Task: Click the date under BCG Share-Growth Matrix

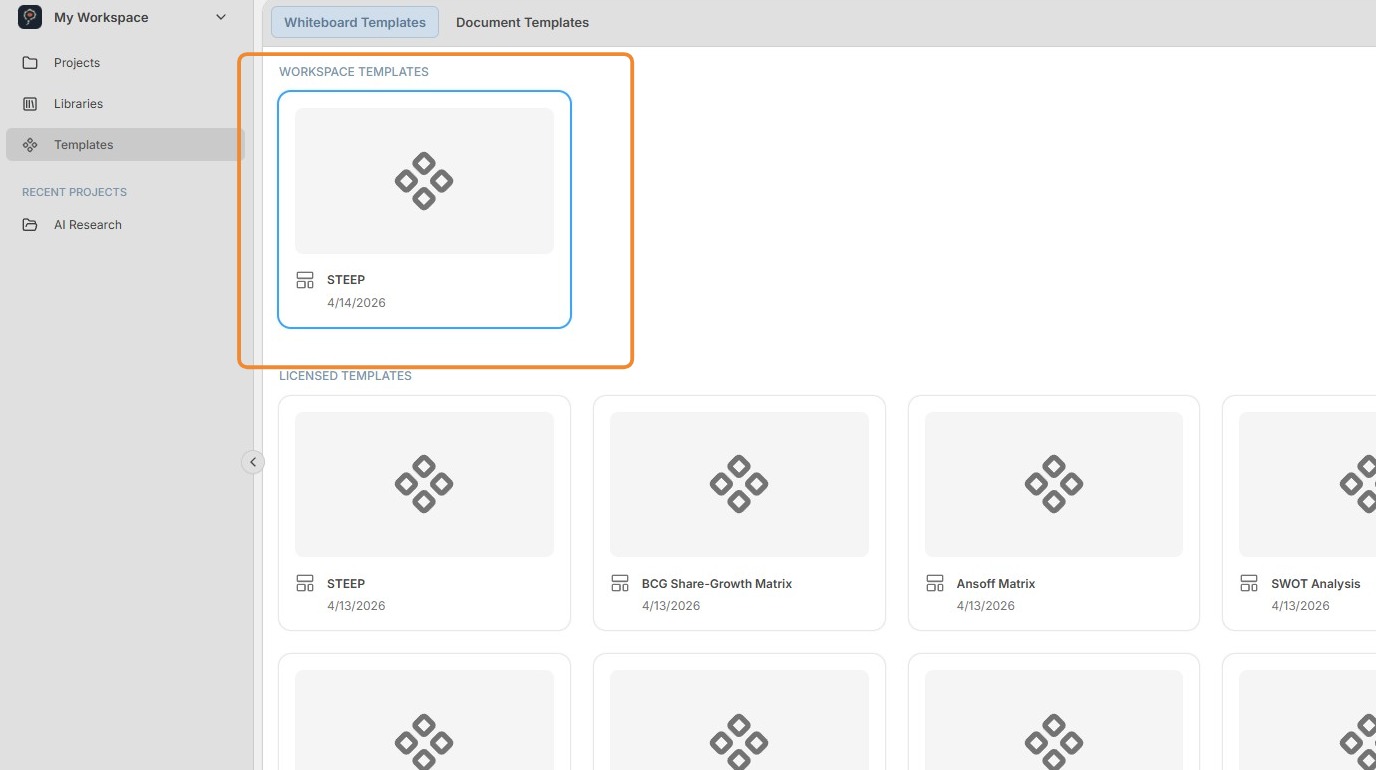Action: point(671,606)
